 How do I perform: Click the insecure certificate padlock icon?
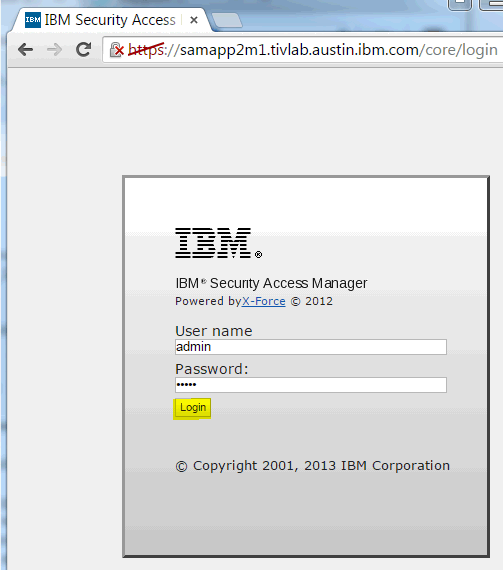coord(117,50)
